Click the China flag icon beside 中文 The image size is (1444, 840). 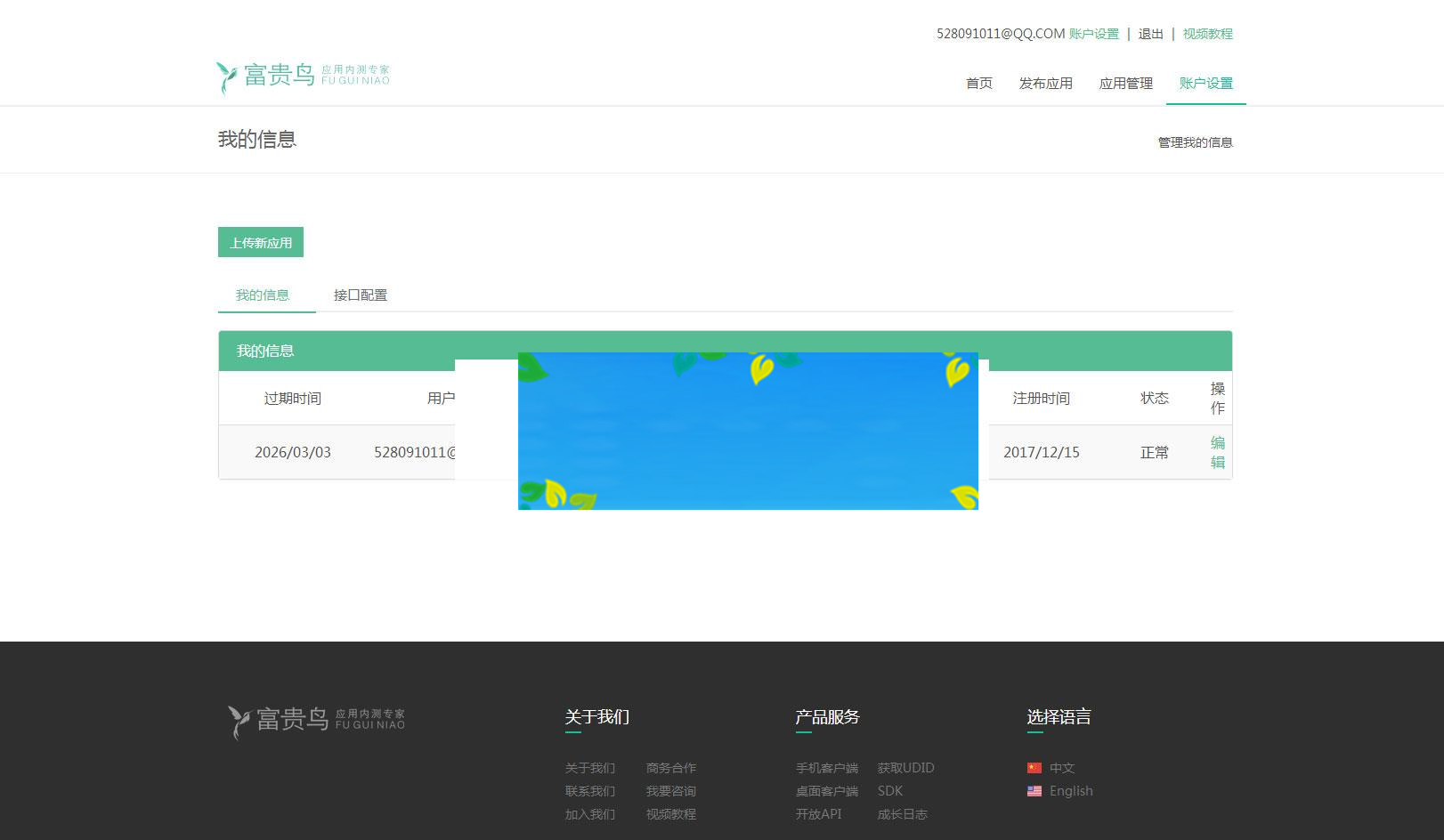pos(1035,768)
